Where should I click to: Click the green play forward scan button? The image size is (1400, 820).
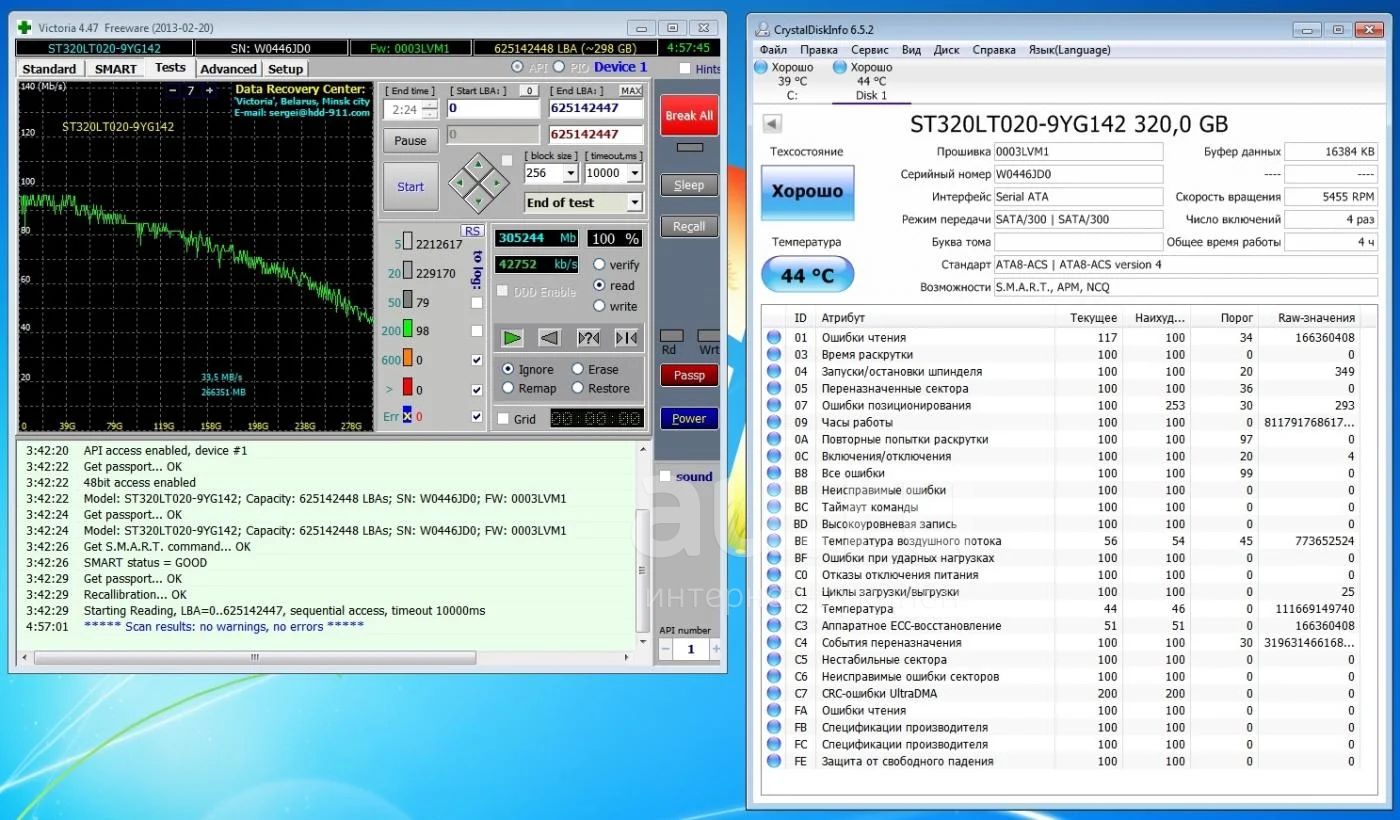(x=512, y=338)
